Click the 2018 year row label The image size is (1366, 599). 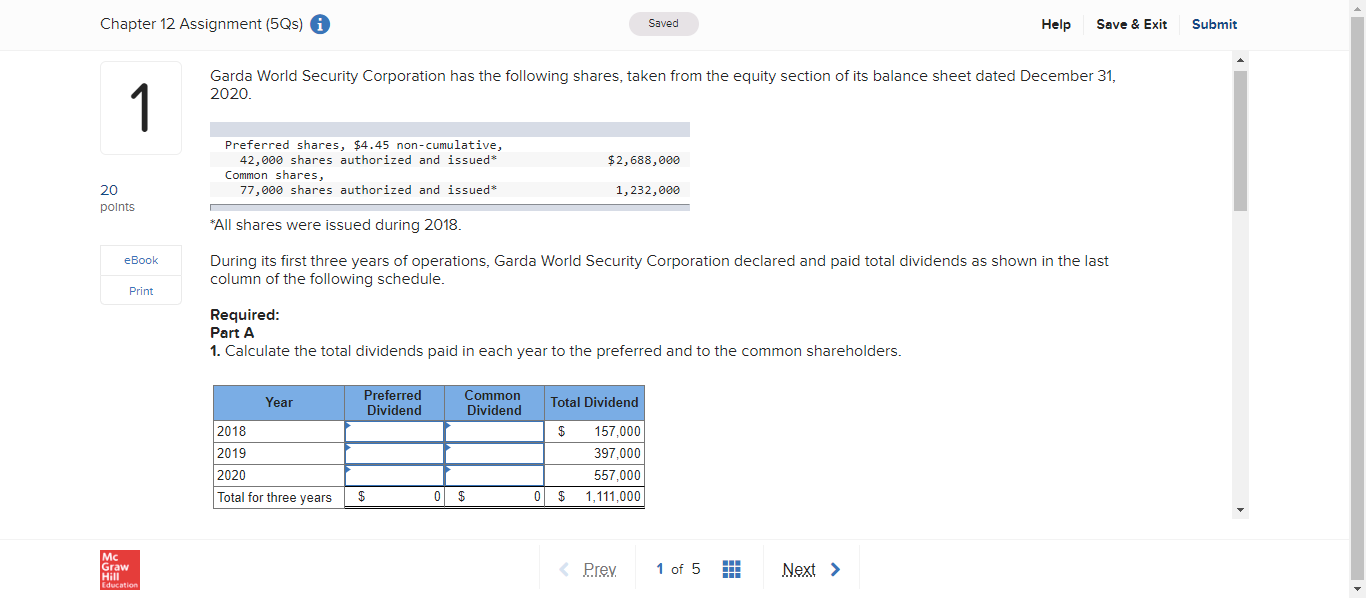coord(279,432)
